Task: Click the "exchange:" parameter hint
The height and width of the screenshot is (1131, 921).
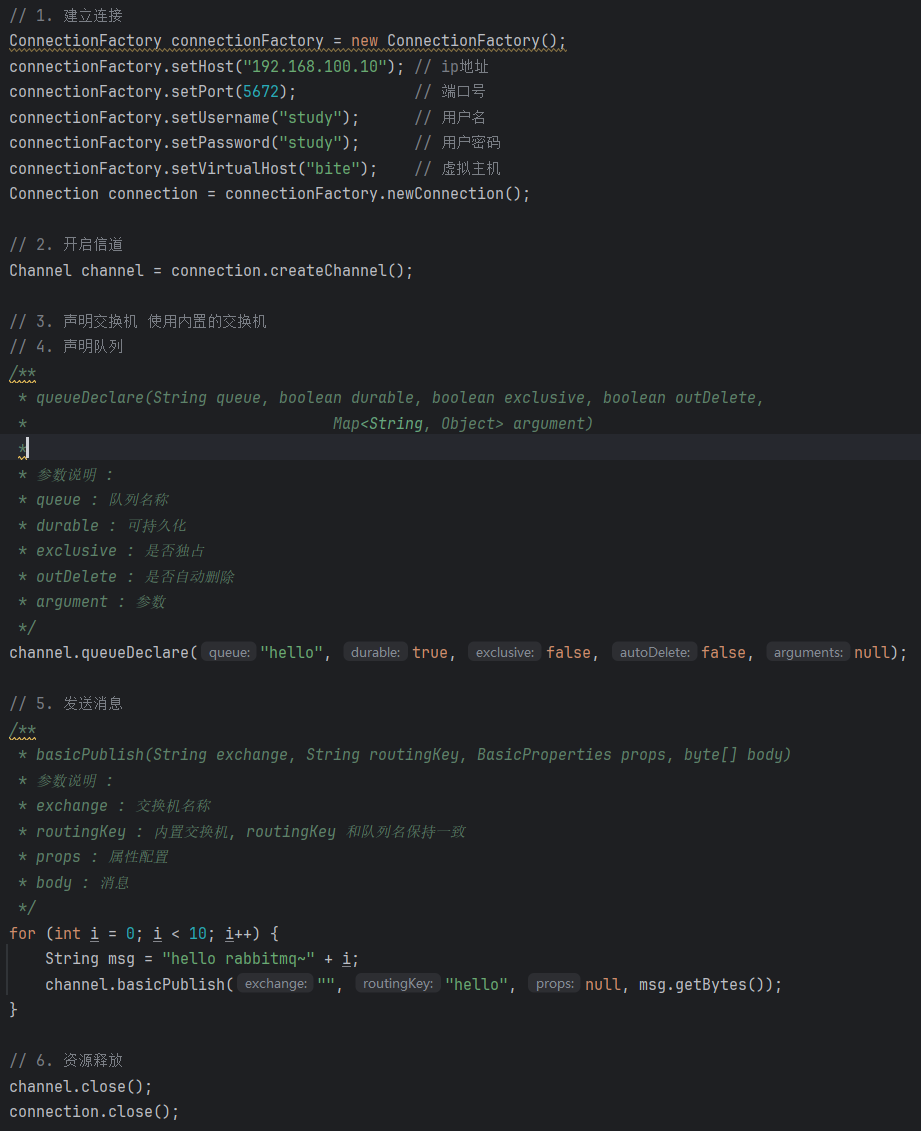Action: click(276, 985)
